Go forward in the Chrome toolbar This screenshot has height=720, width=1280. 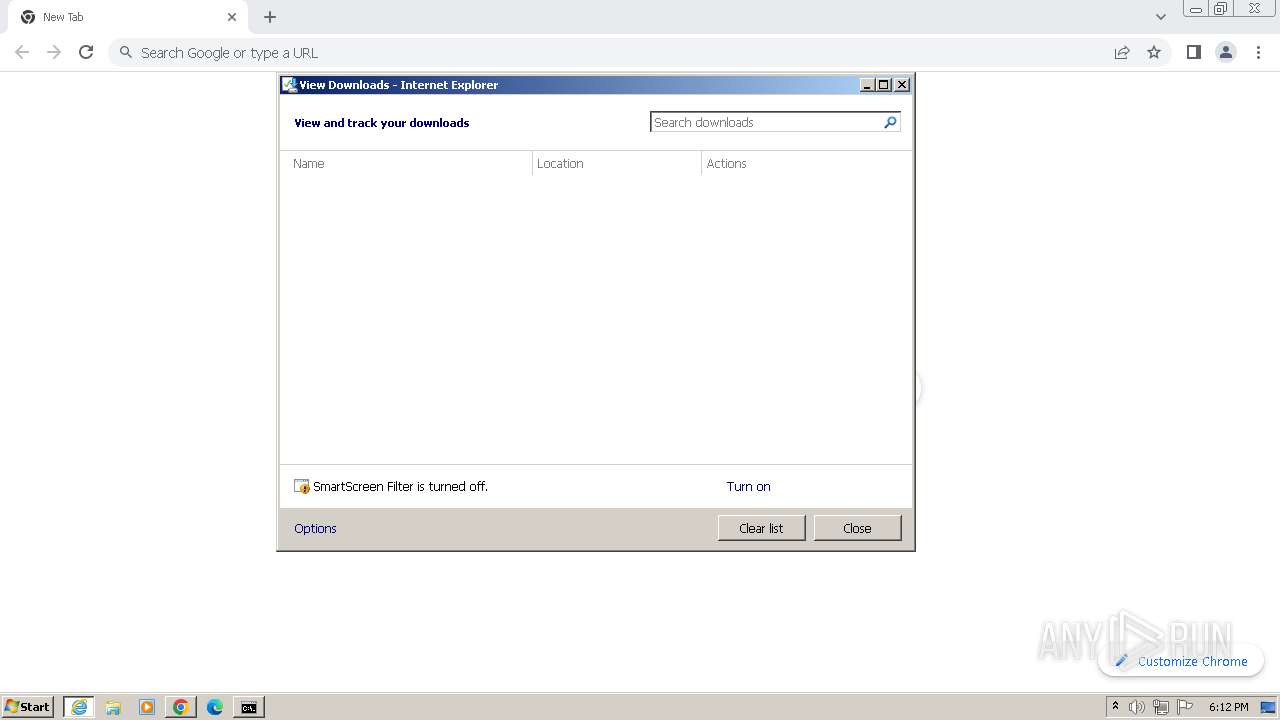(54, 52)
